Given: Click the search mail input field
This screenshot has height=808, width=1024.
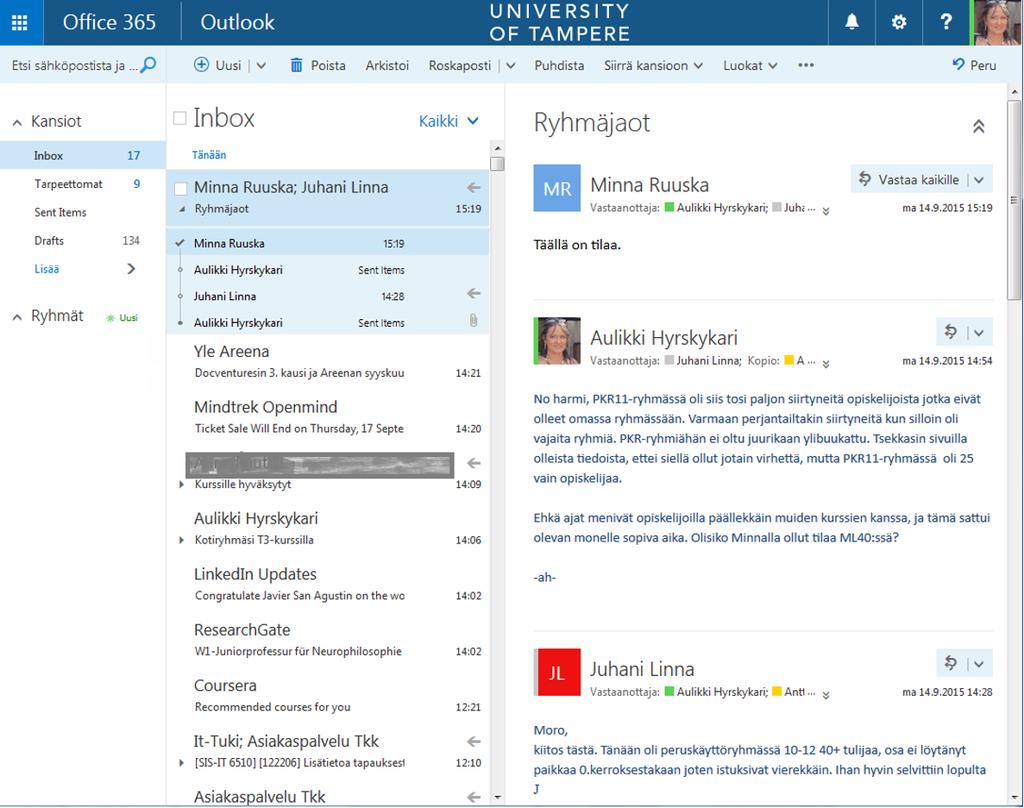Looking at the screenshot, I should (74, 65).
